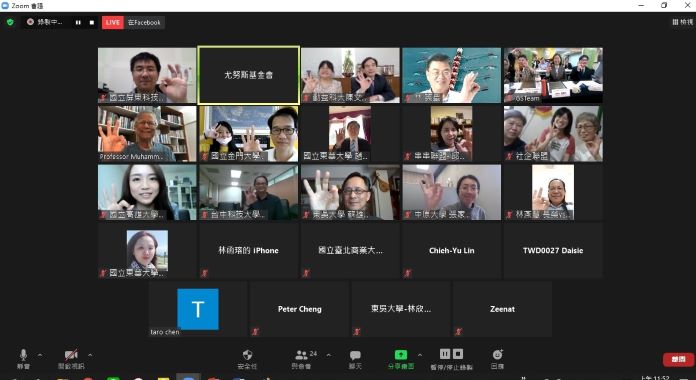Select the Professor Muhammad video tile

click(147, 134)
